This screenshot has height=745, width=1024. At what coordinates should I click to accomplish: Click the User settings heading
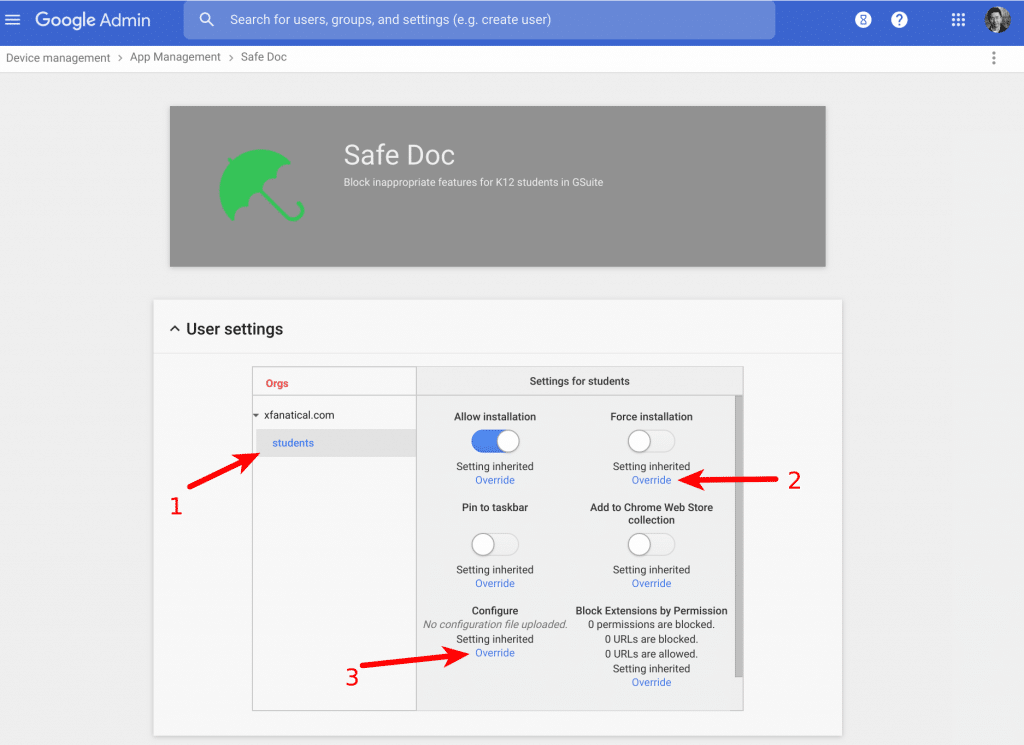pos(234,328)
